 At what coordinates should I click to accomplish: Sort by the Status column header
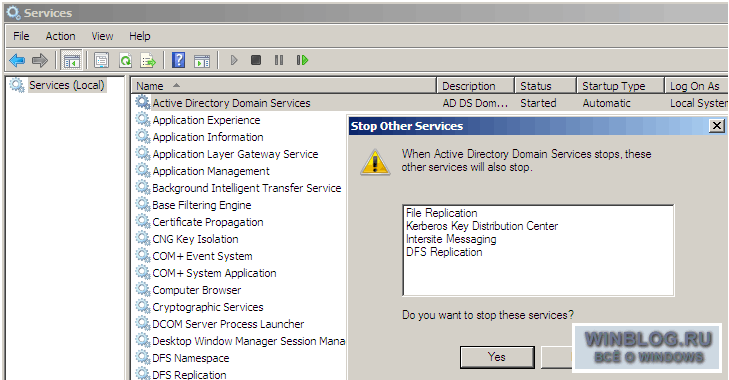[545, 86]
